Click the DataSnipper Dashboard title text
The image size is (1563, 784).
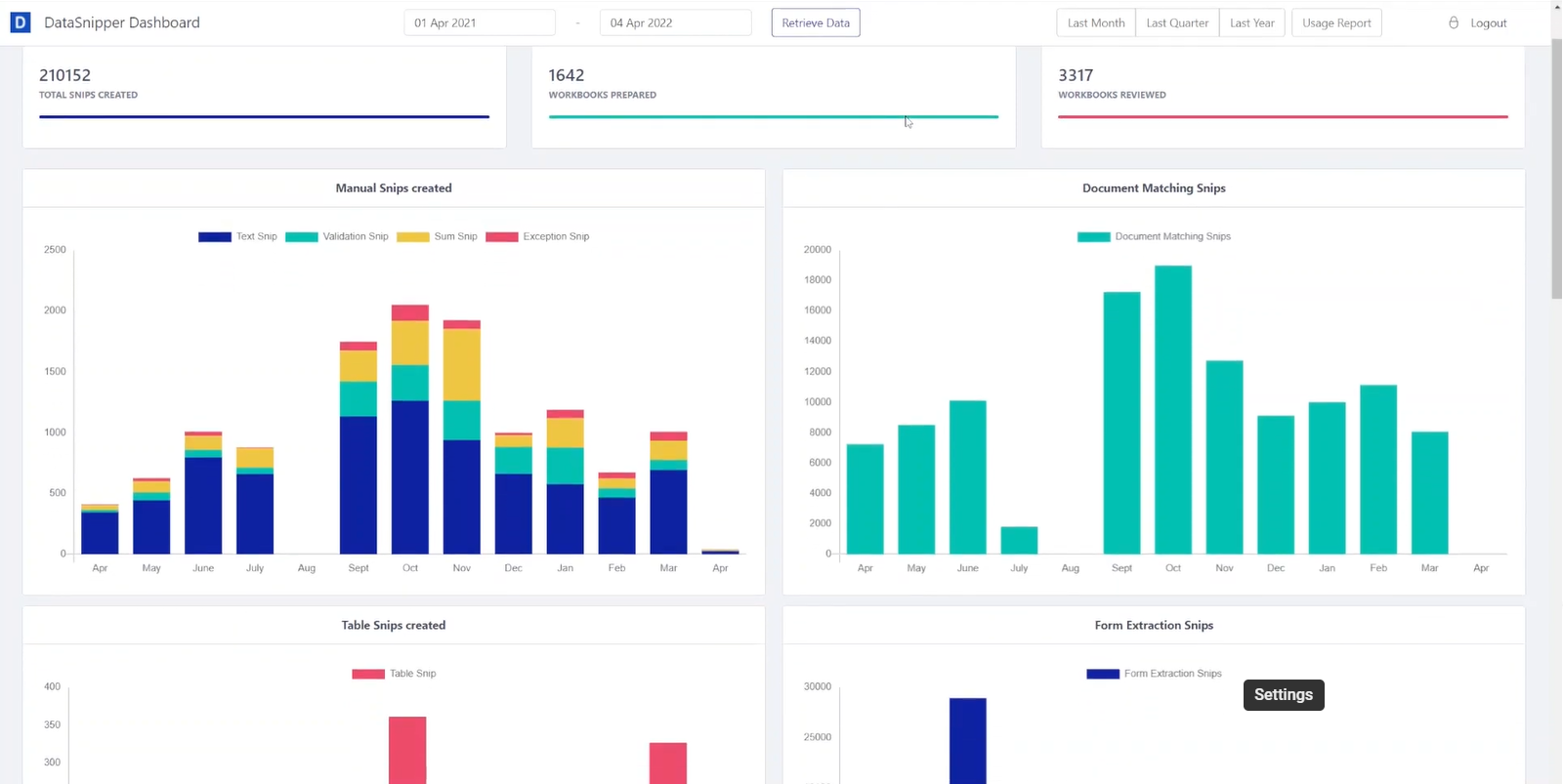(122, 22)
